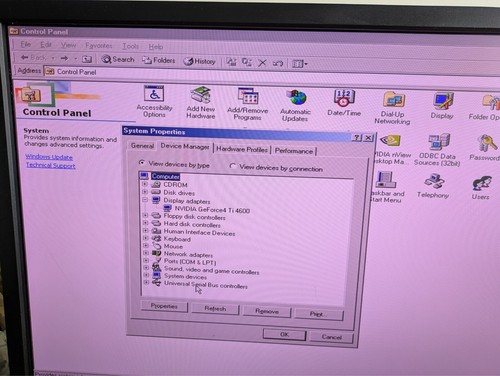The width and height of the screenshot is (500, 376).
Task: Open the Help menu
Action: 155,47
